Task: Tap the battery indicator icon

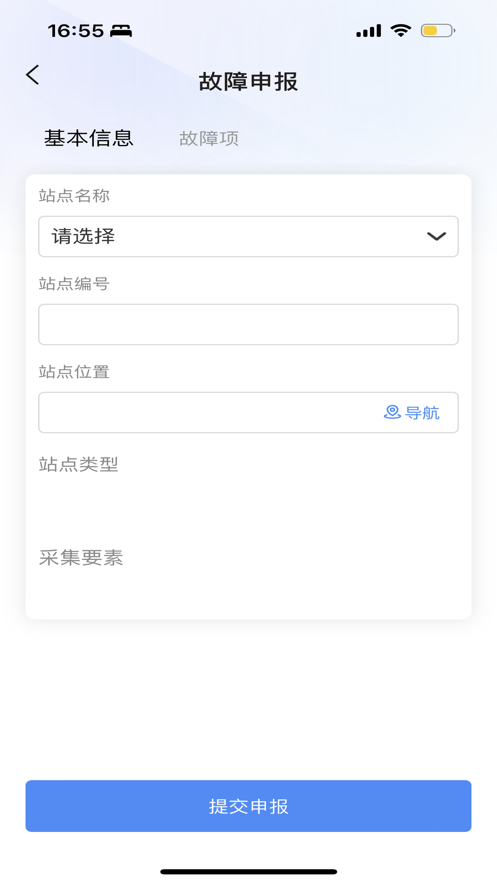Action: coord(438,30)
